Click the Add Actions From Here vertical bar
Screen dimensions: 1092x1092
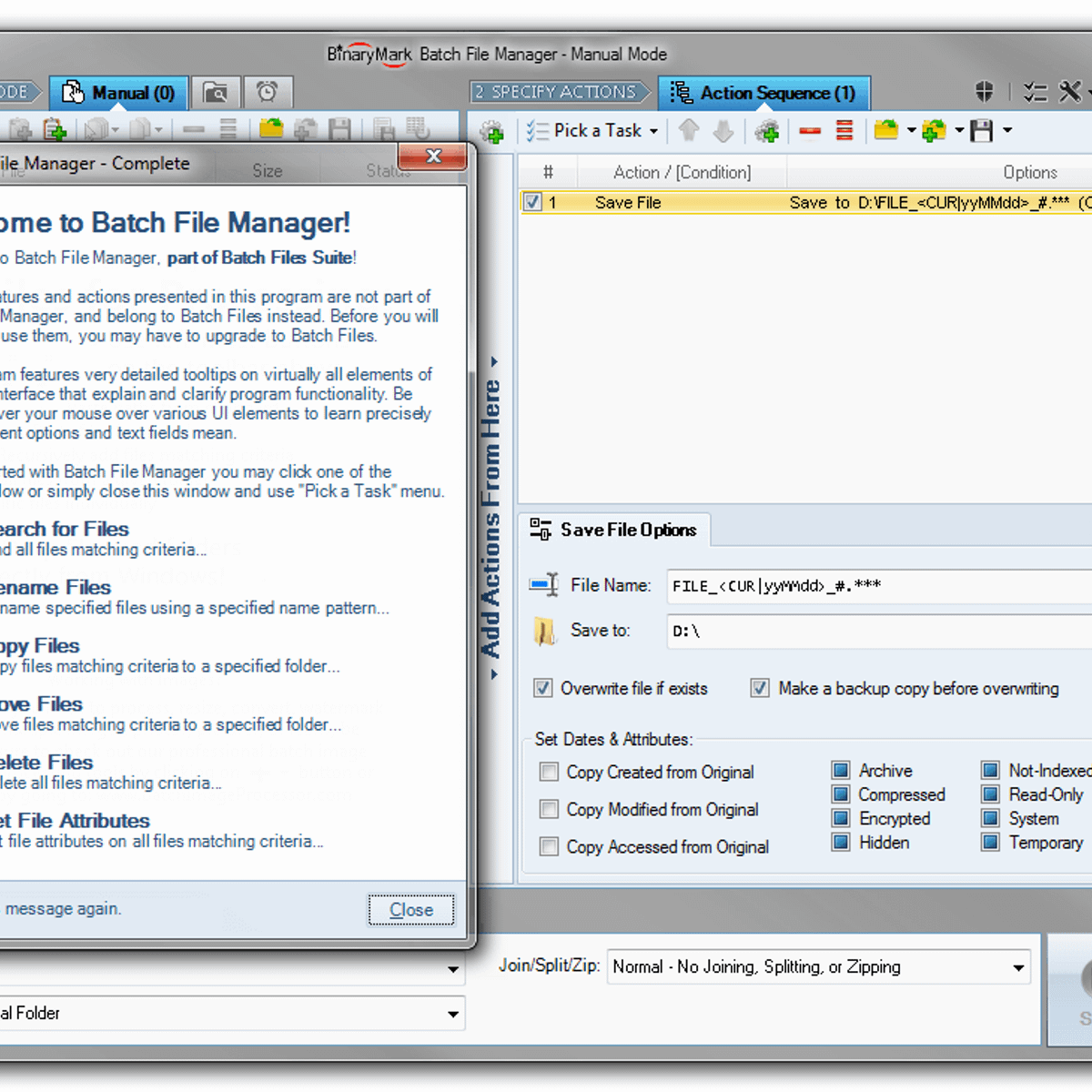pyautogui.click(x=491, y=519)
